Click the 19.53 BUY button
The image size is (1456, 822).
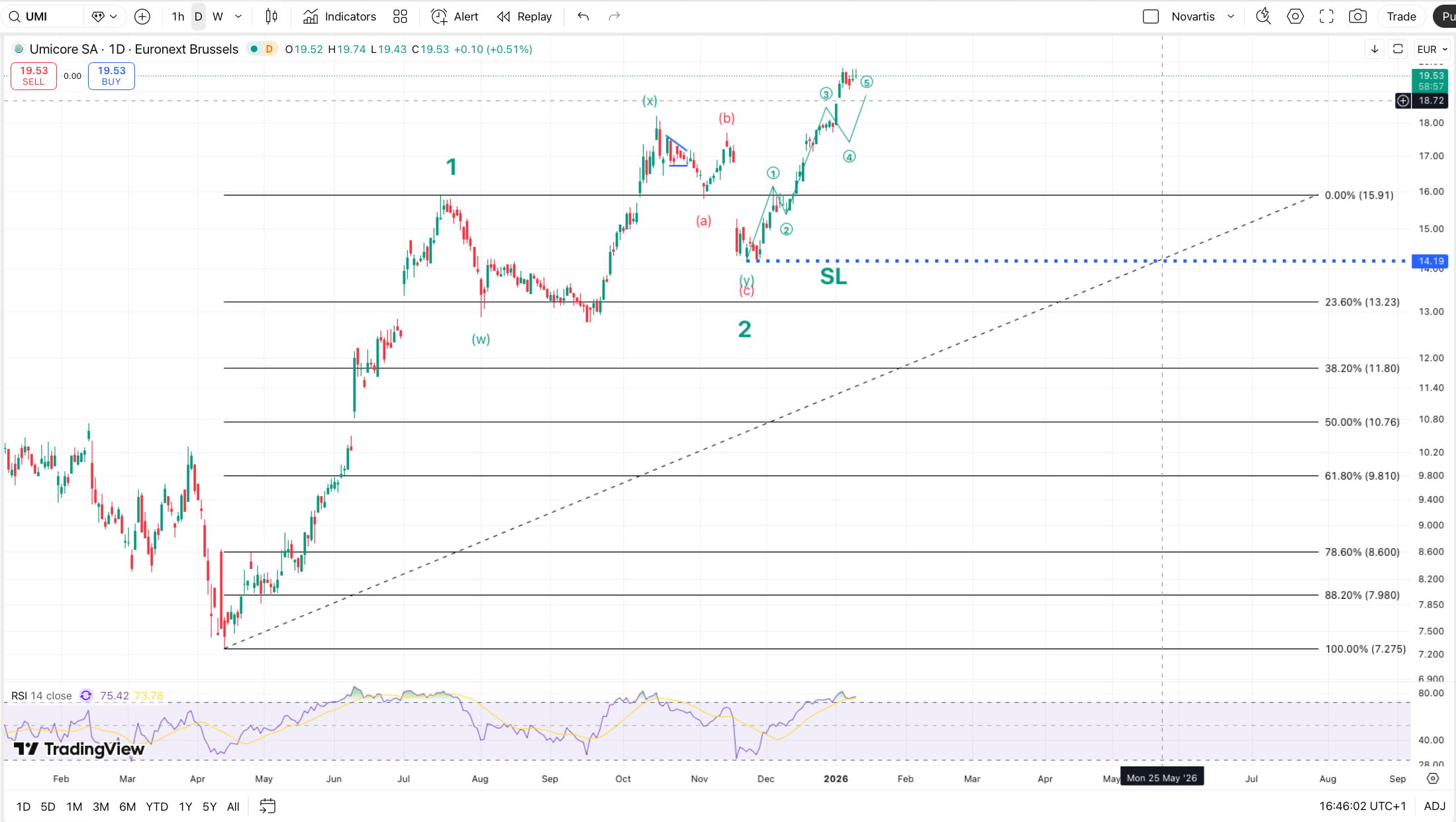[111, 76]
